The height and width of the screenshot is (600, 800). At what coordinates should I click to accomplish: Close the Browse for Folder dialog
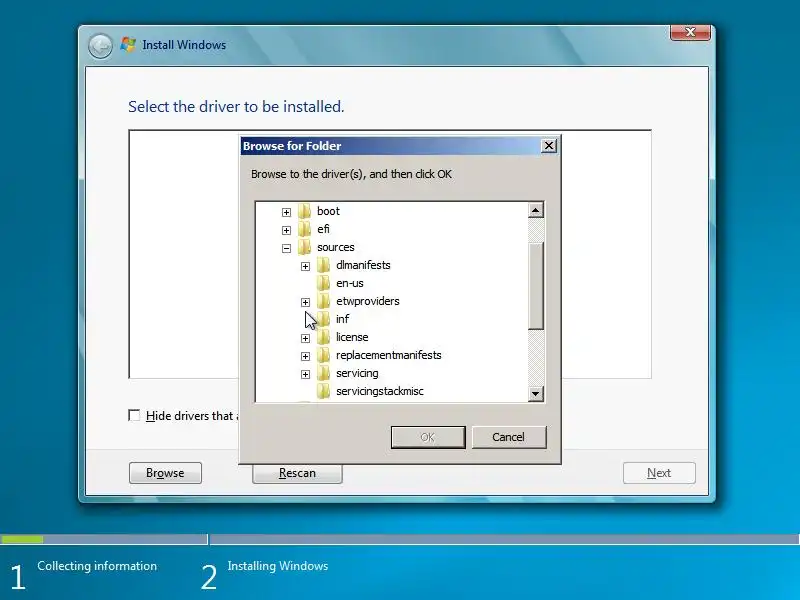(548, 146)
